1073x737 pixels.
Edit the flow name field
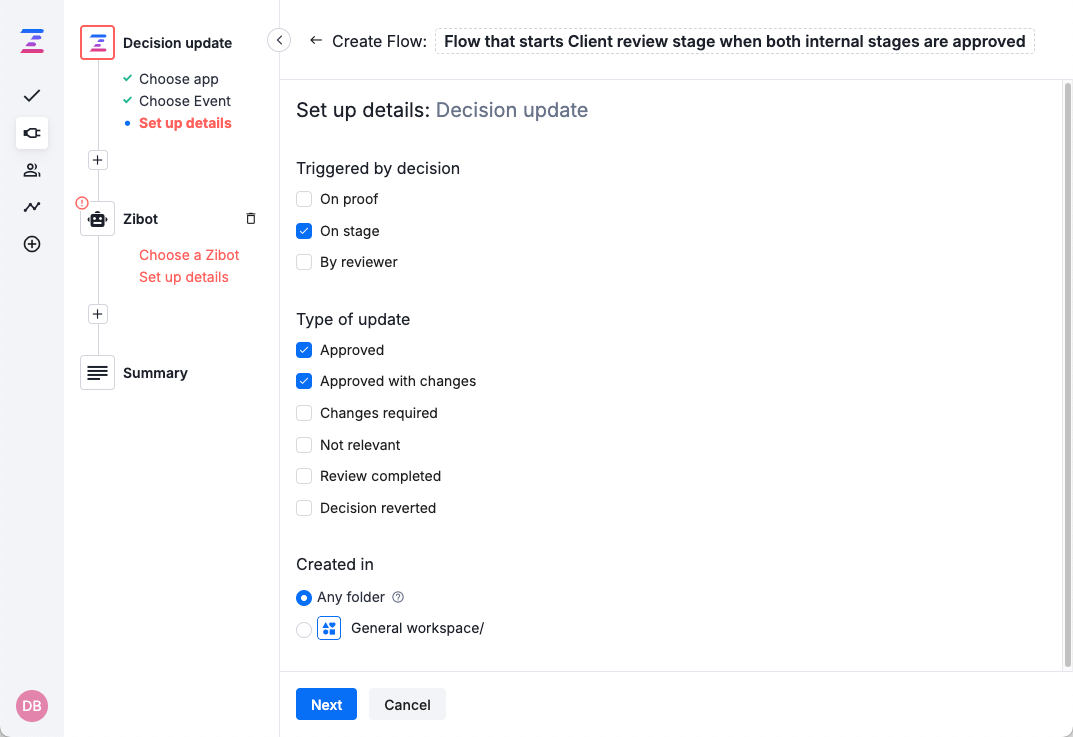(x=734, y=41)
